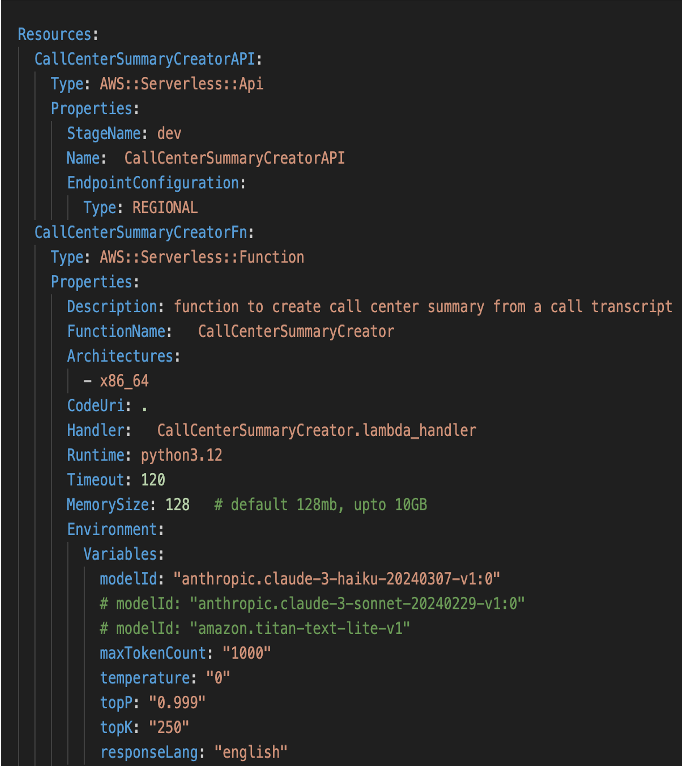
Task: Click the Timeout value 120
Action: [152, 480]
